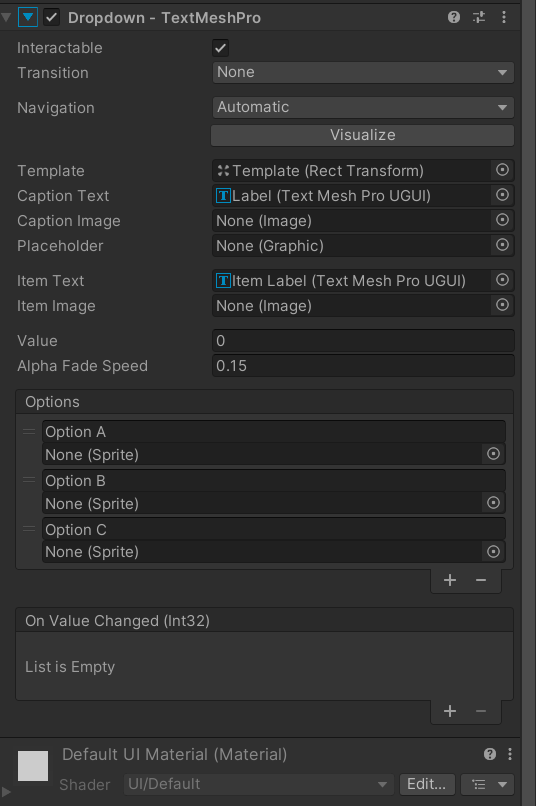This screenshot has width=536, height=806.
Task: Click the drag handle of Option C
Action: 29,529
